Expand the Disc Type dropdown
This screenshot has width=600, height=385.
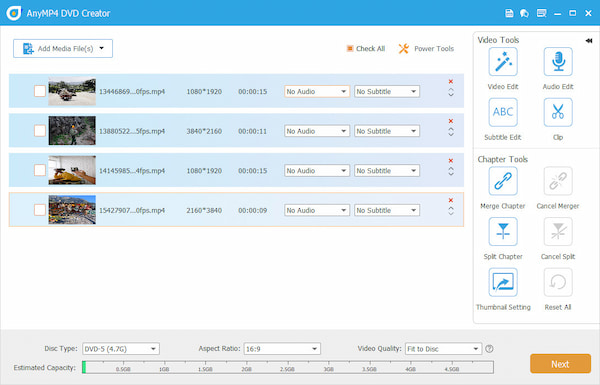pyautogui.click(x=121, y=349)
